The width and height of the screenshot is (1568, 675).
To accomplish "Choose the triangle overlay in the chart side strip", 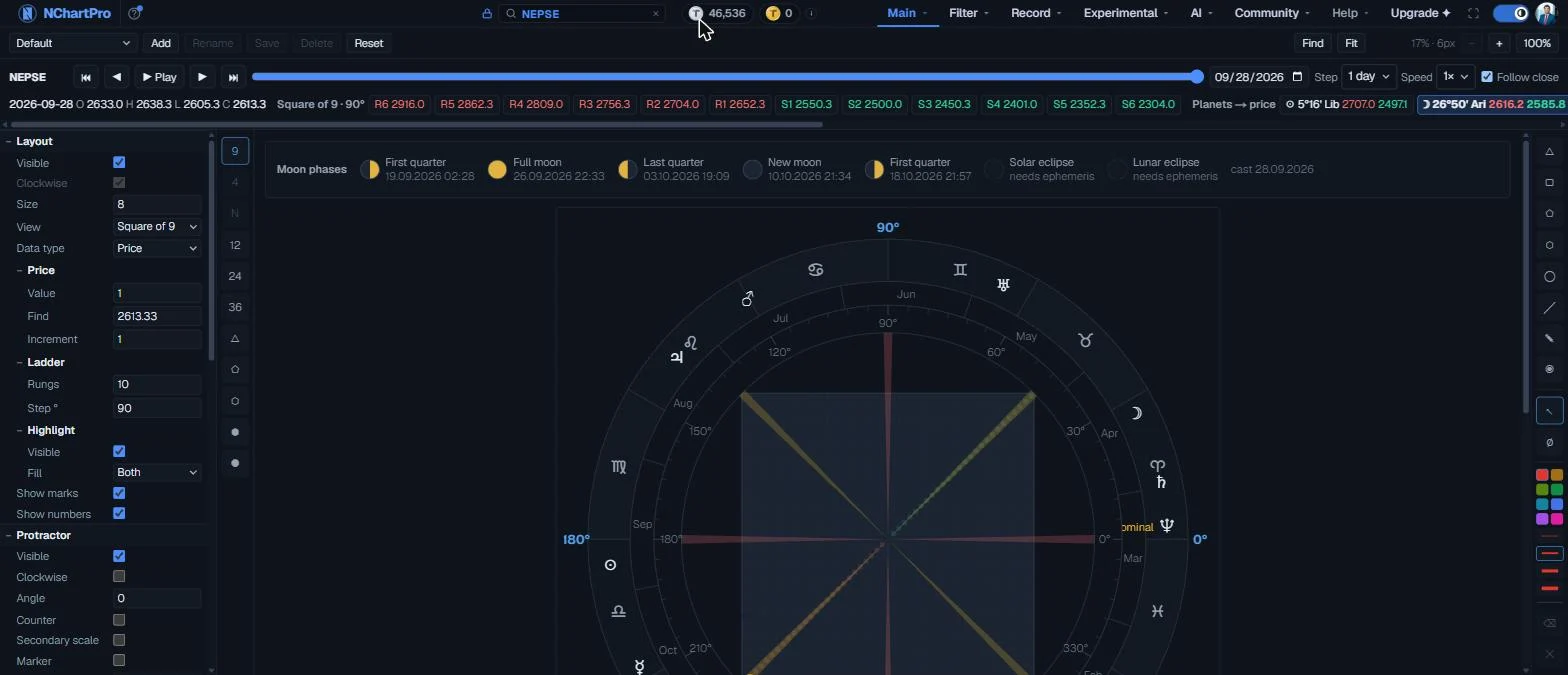I will [235, 338].
